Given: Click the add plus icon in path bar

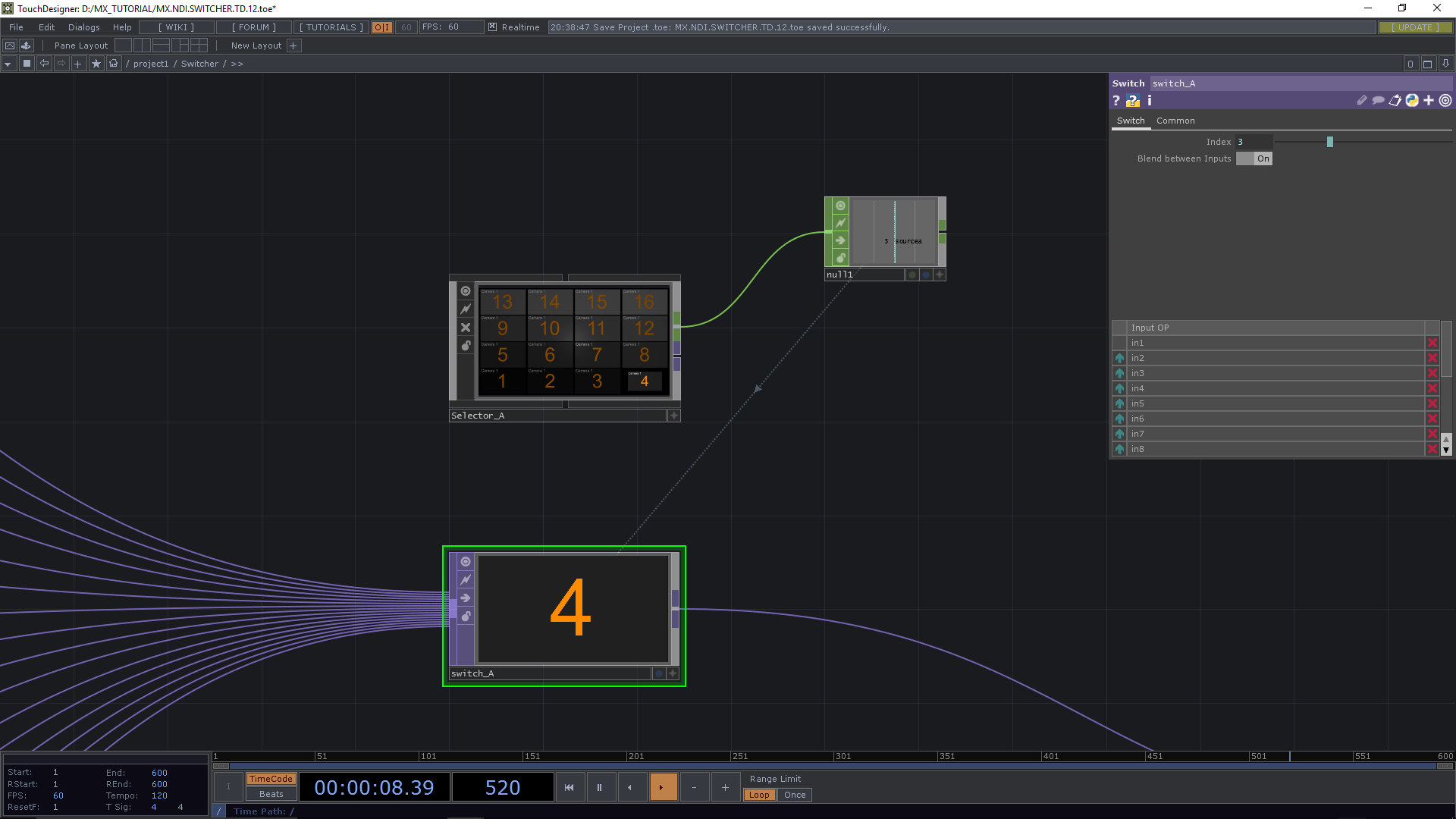Looking at the screenshot, I should tap(77, 64).
